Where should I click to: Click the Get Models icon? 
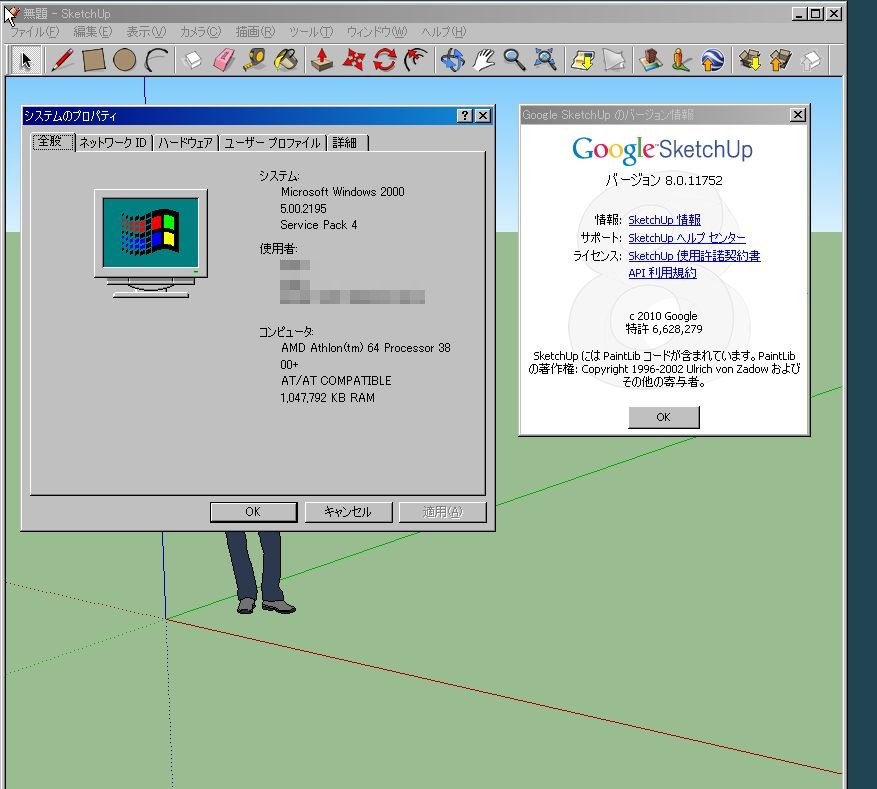click(x=749, y=60)
